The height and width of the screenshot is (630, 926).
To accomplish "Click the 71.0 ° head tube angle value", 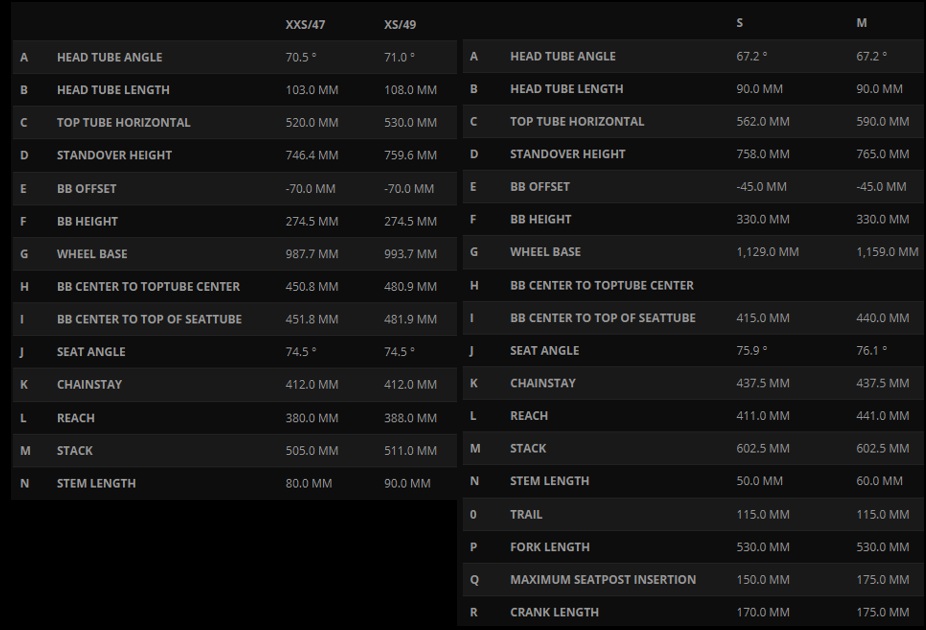I will point(399,57).
